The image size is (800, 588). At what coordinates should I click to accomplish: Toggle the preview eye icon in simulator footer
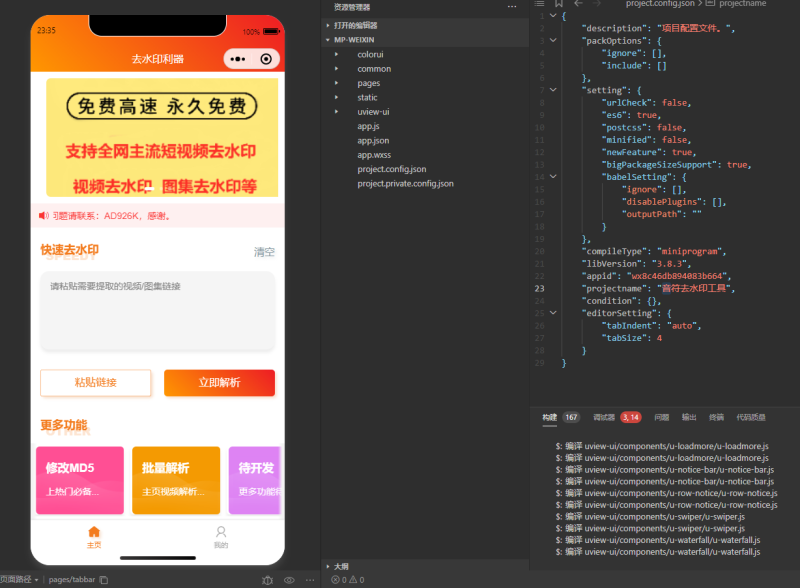[x=289, y=580]
